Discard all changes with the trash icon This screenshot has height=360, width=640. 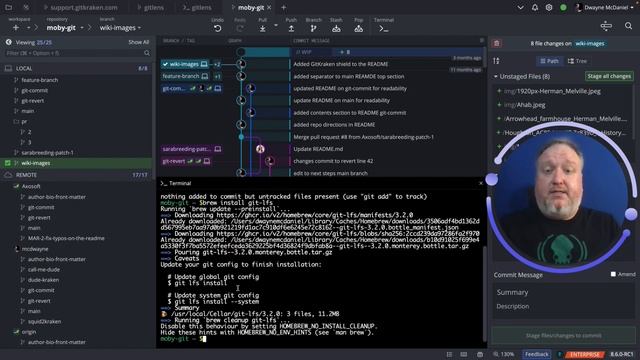tap(497, 43)
